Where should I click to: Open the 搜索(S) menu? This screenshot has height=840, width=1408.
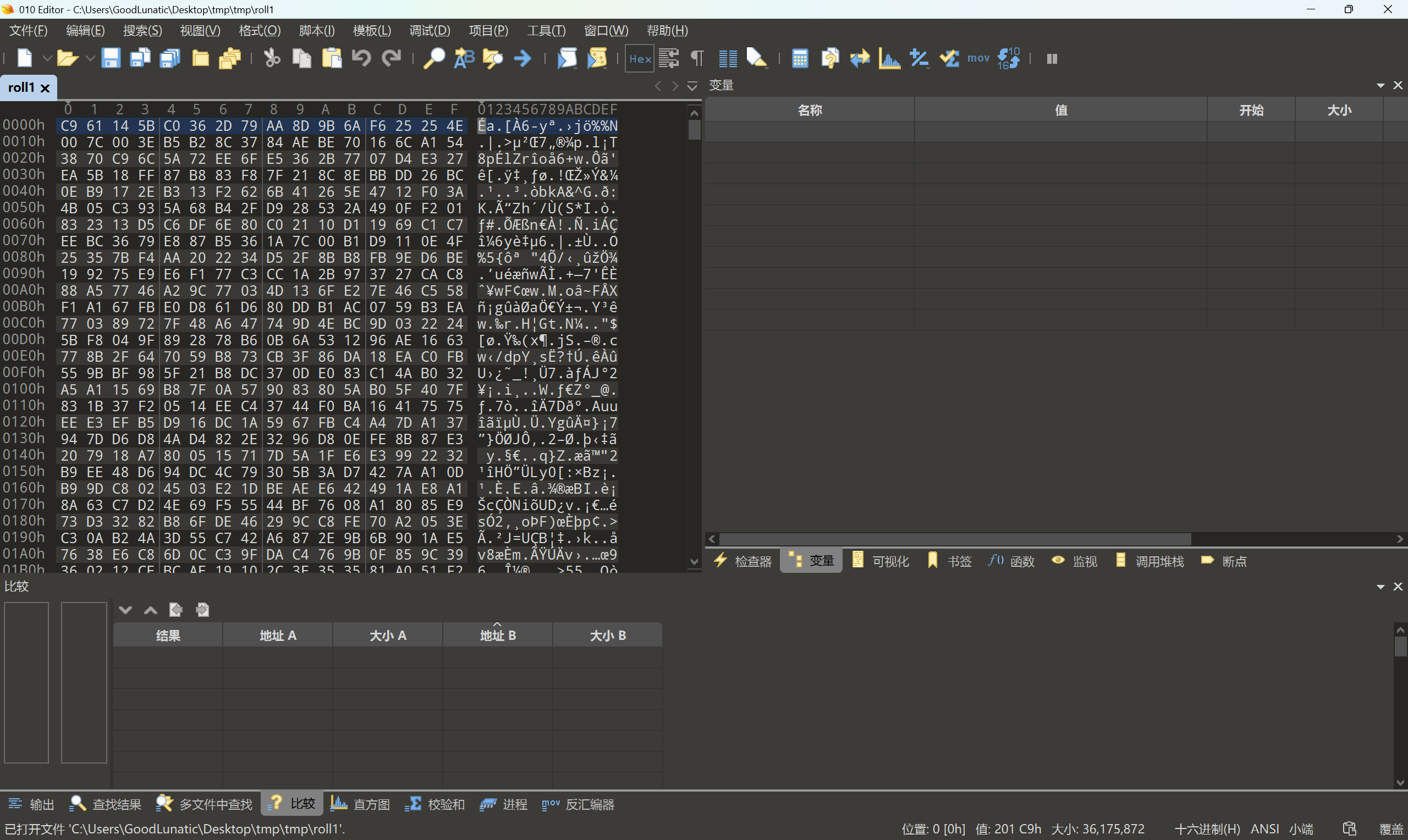click(x=142, y=31)
